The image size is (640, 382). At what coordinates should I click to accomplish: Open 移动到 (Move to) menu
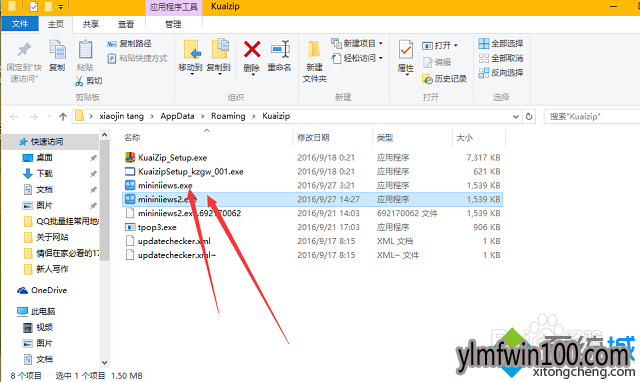(x=191, y=57)
